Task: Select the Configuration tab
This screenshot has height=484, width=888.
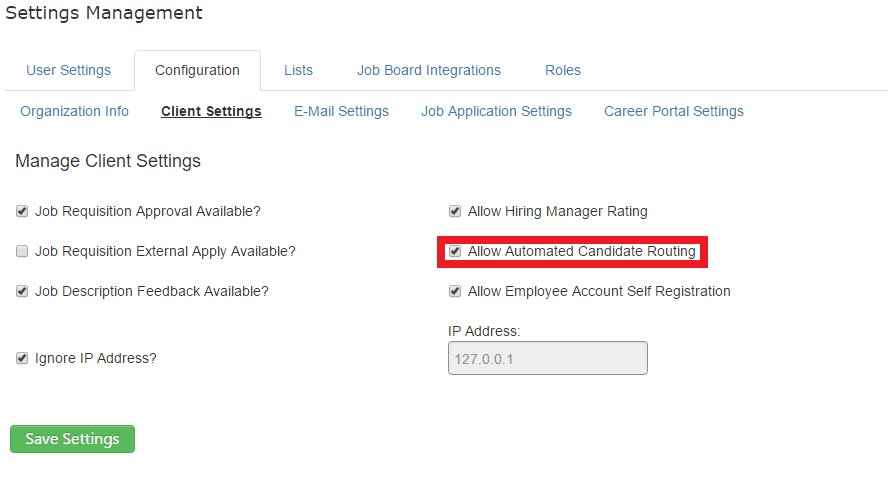Action: pyautogui.click(x=197, y=70)
